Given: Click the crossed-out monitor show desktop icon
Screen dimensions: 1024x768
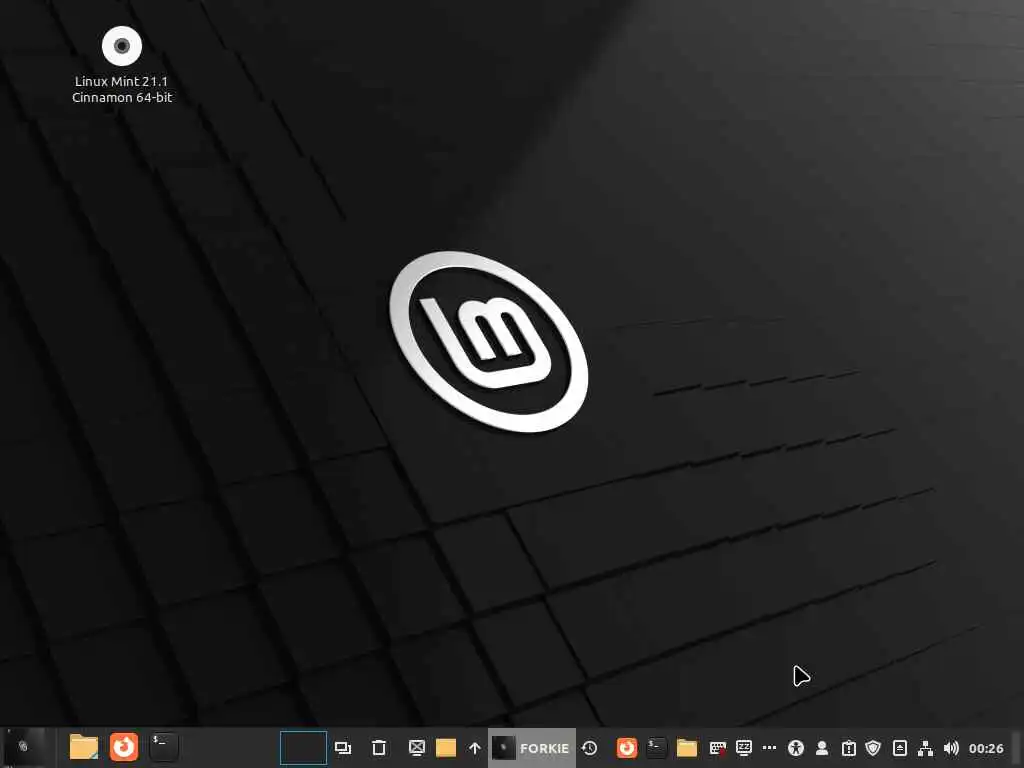Looking at the screenshot, I should [x=417, y=748].
